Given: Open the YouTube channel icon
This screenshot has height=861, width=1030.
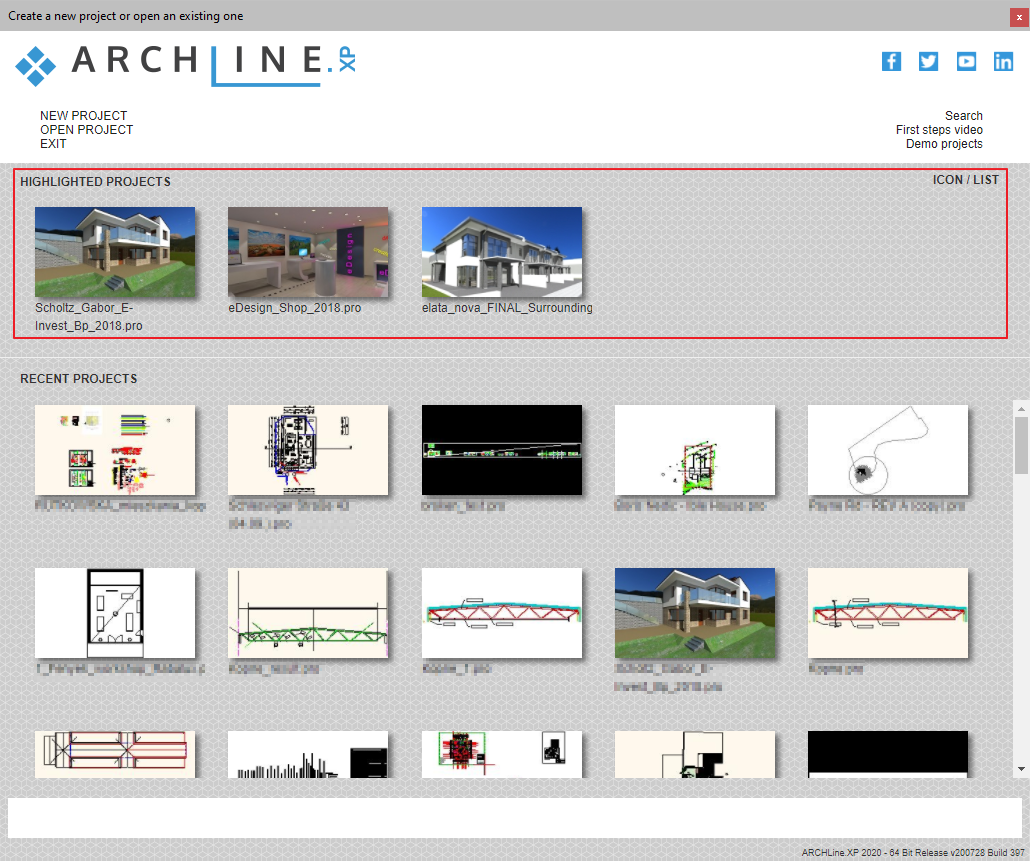Looking at the screenshot, I should (x=966, y=62).
